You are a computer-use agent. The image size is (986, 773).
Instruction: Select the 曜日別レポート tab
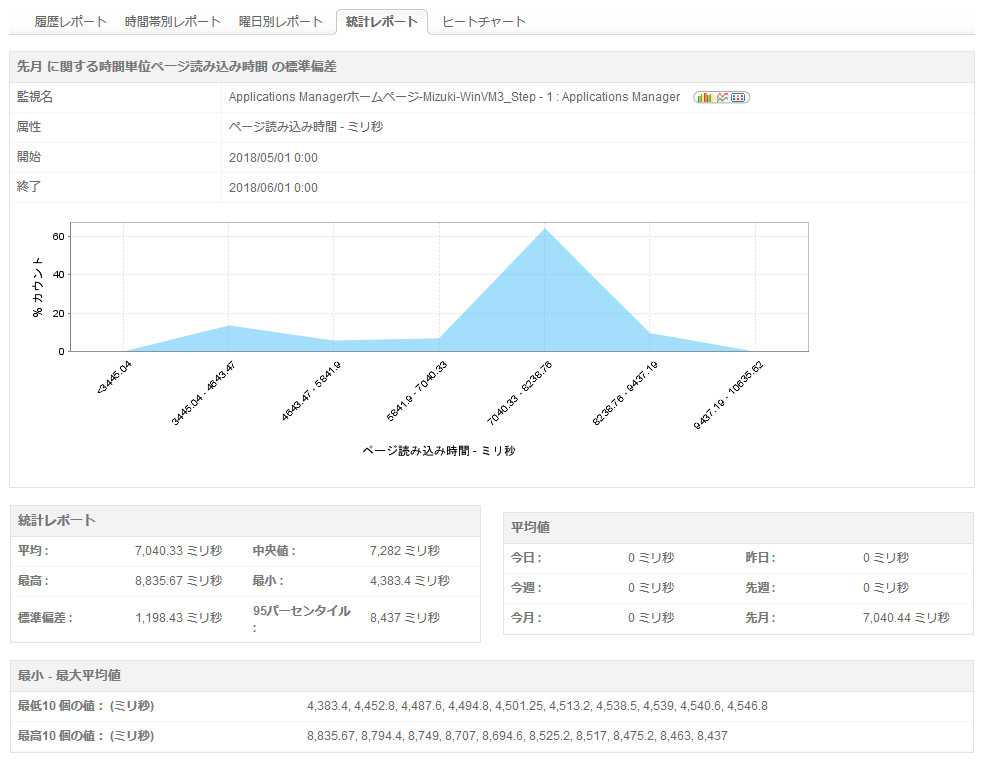point(281,21)
